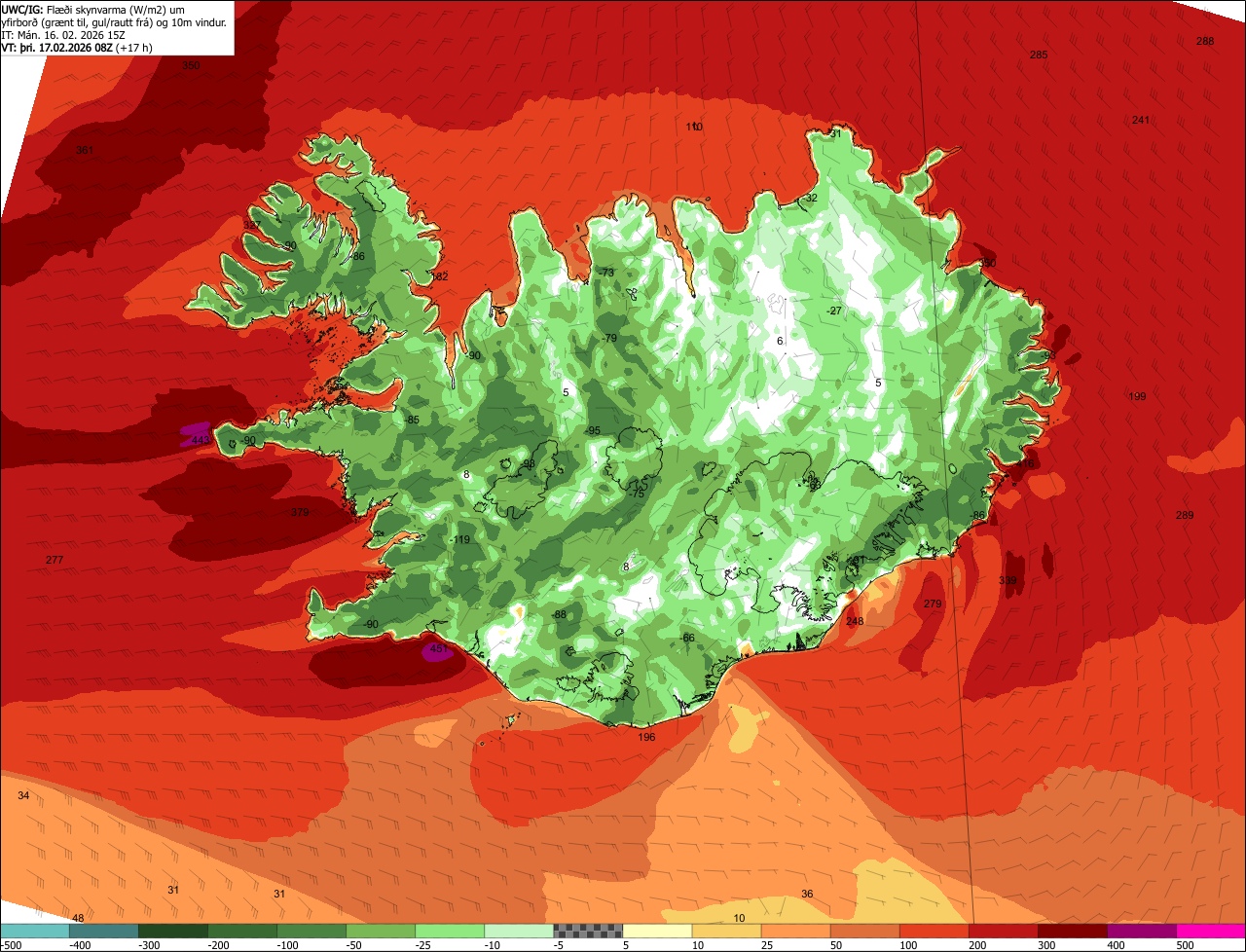Click legend swatch between 300 and 400
The width and height of the screenshot is (1246, 952).
[1073, 932]
